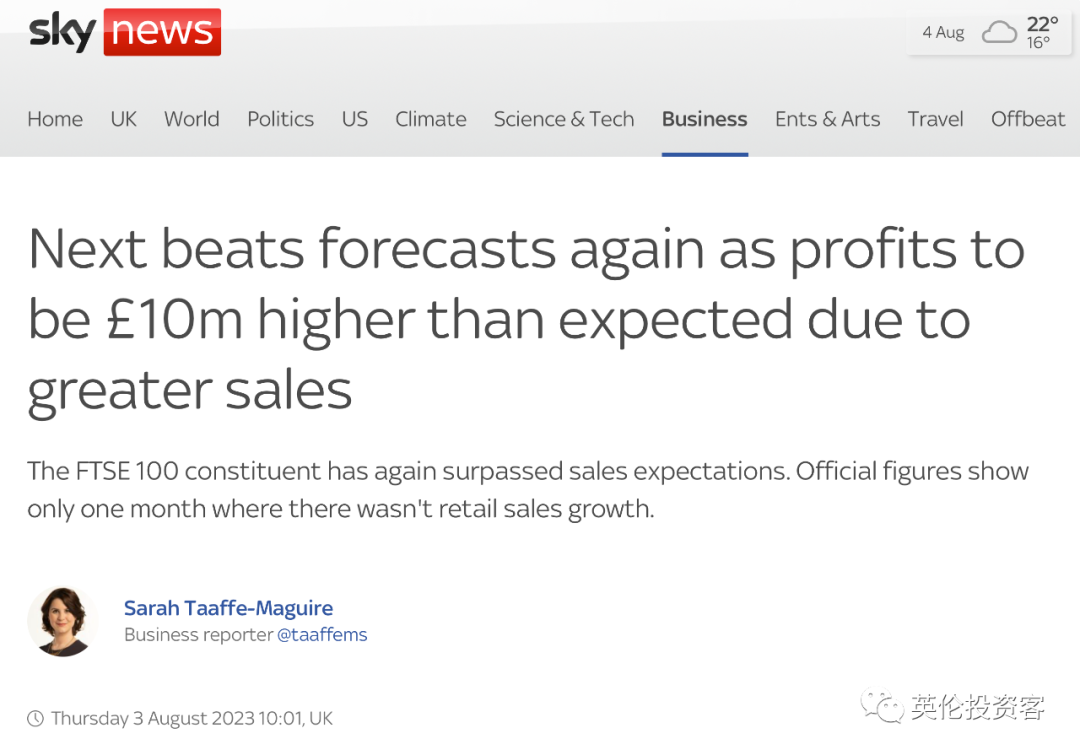Click the reporter's profile photo

(x=62, y=621)
